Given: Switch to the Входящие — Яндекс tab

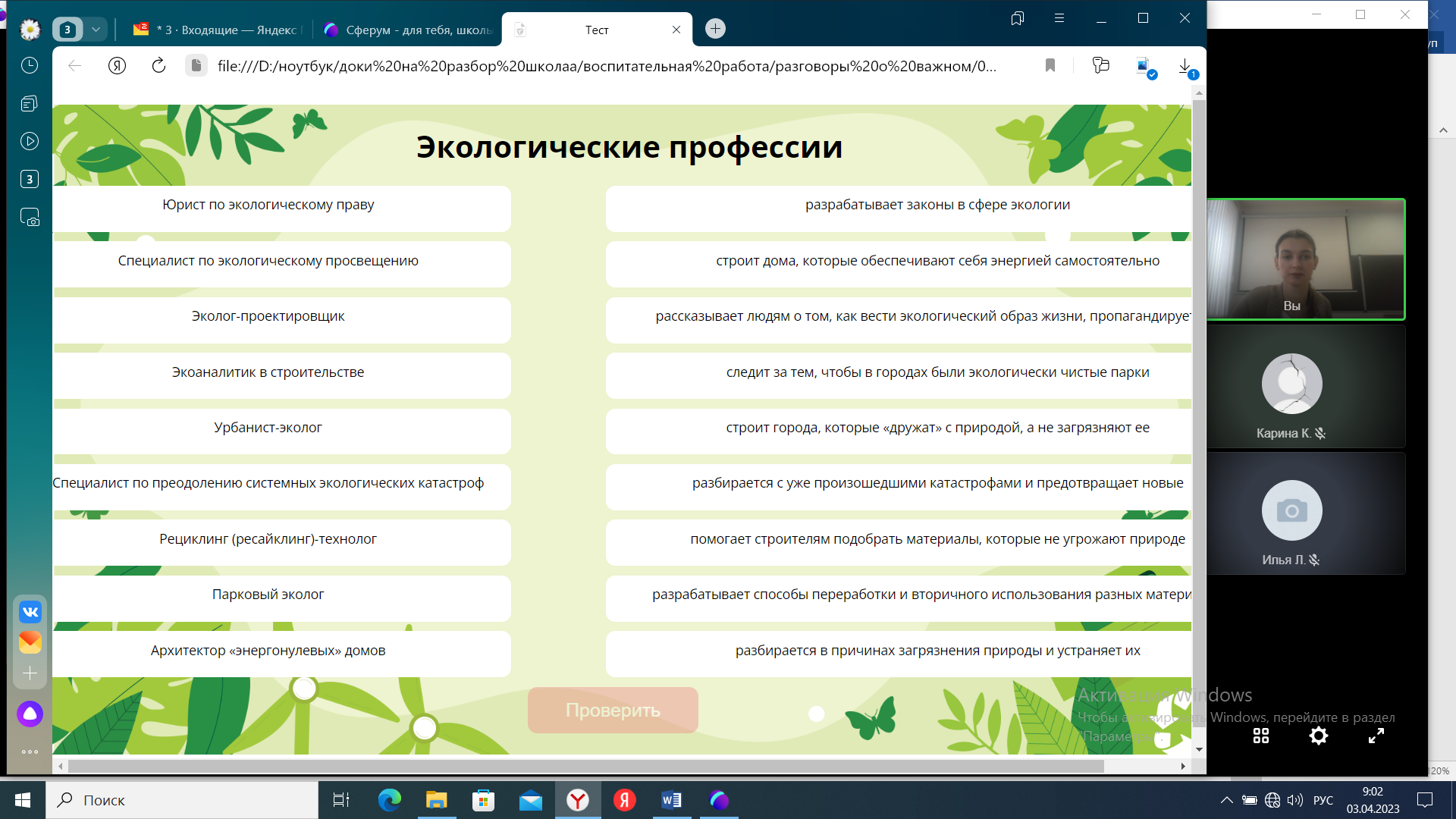Looking at the screenshot, I should pyautogui.click(x=217, y=30).
